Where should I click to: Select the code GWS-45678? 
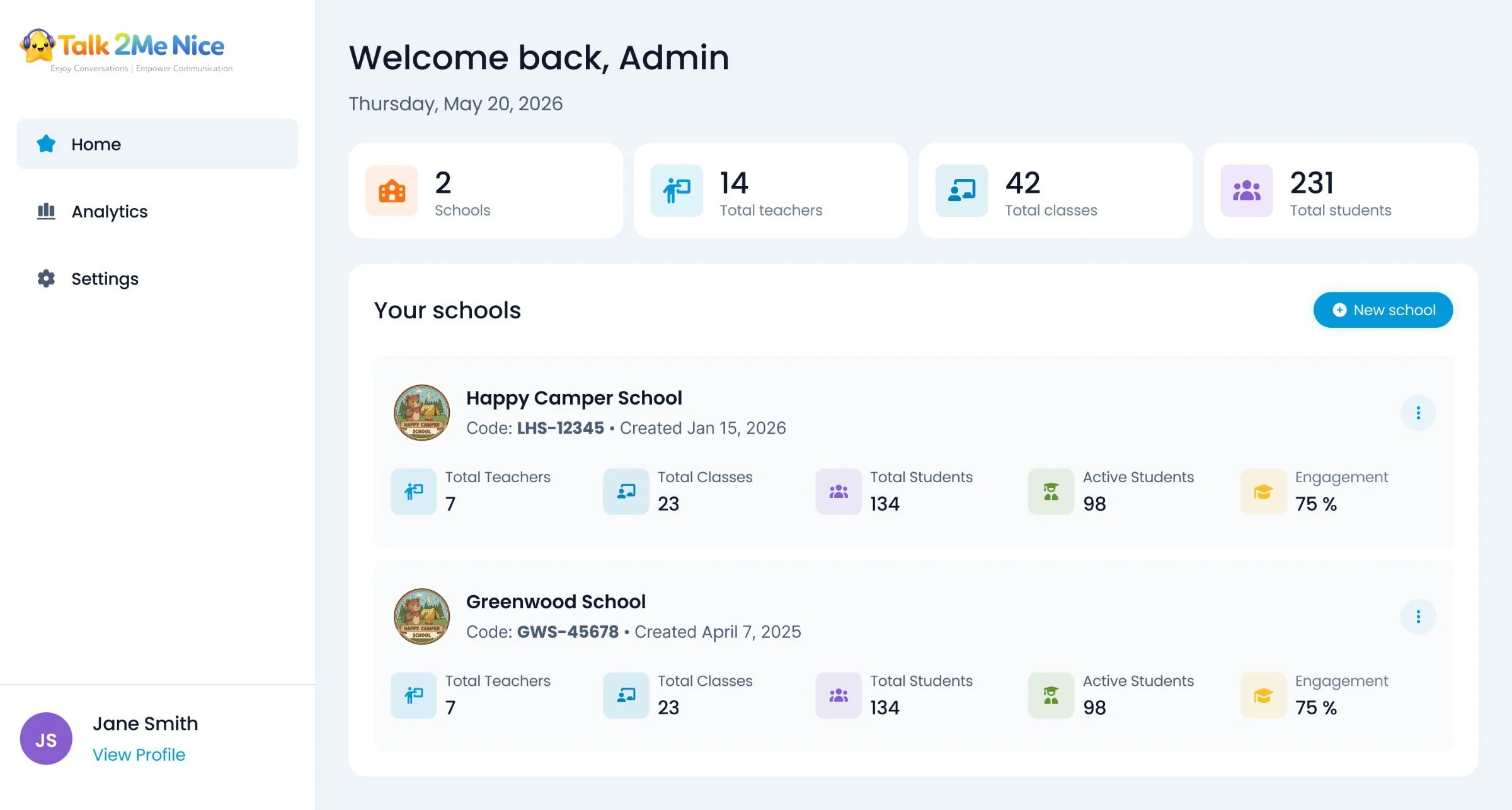point(568,632)
